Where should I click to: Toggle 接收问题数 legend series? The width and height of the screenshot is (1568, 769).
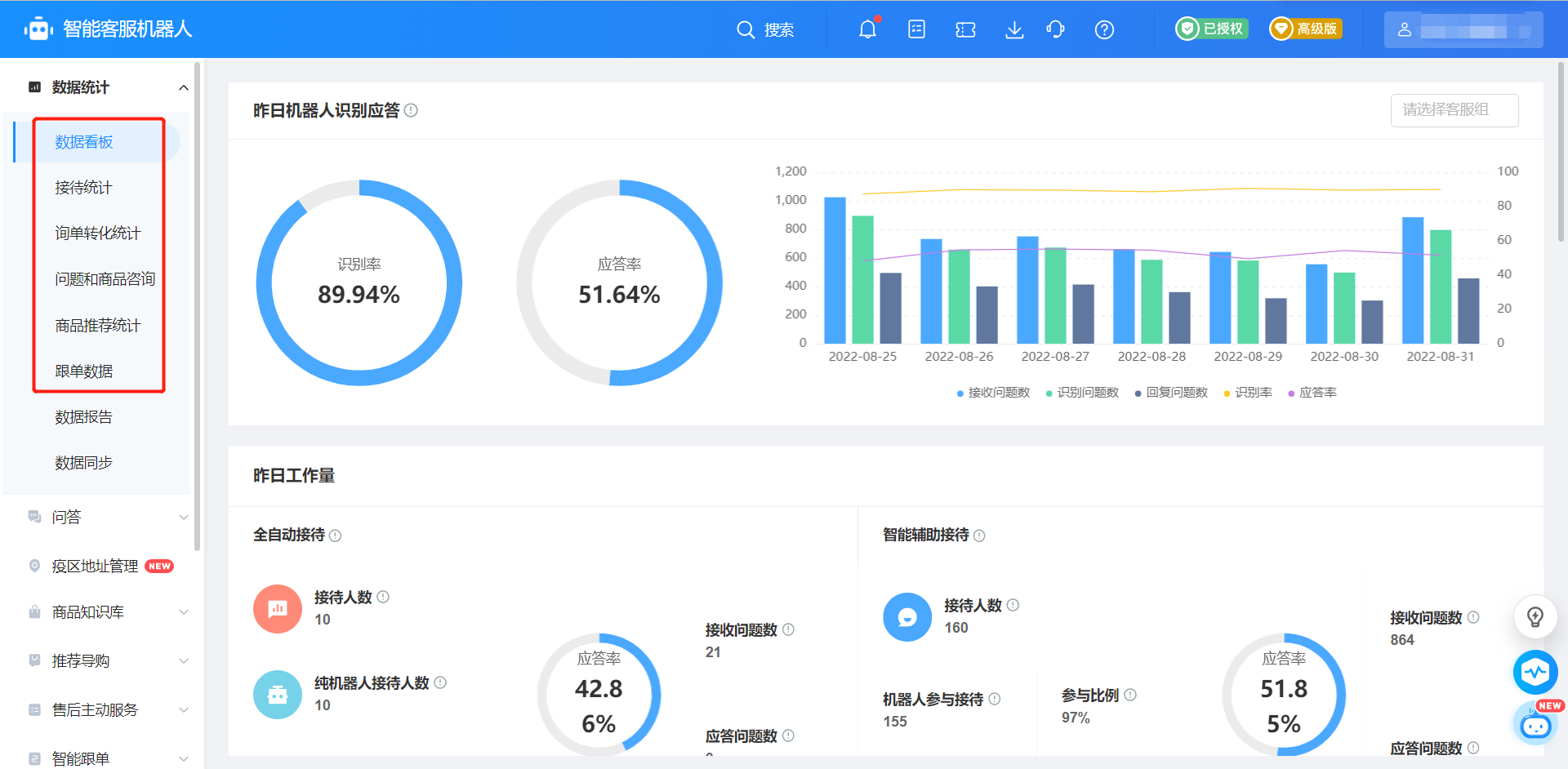(x=993, y=393)
